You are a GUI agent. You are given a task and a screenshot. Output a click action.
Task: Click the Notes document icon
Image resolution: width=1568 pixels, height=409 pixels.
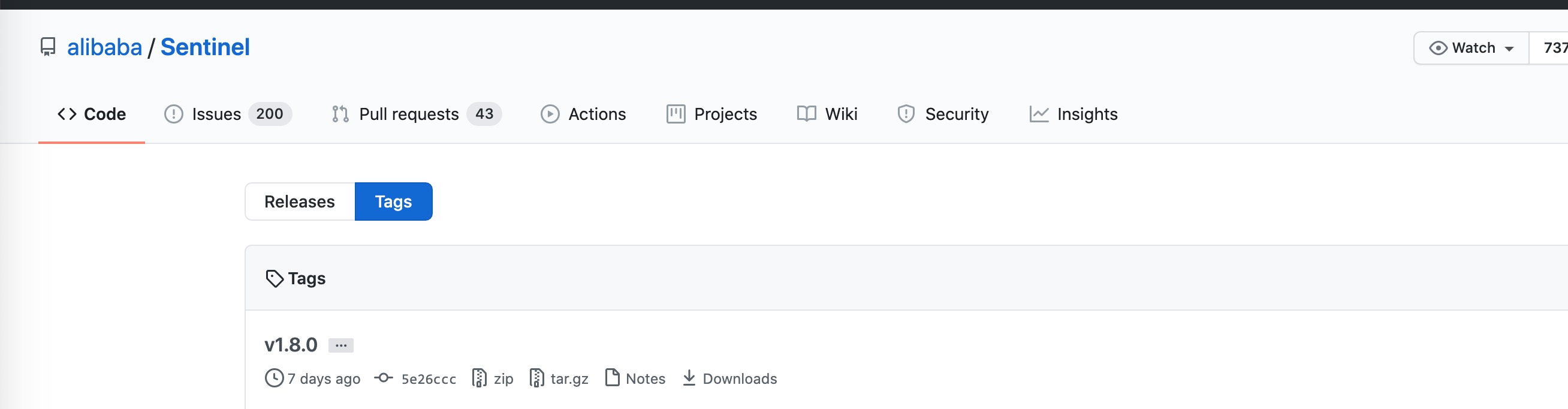[x=612, y=378]
